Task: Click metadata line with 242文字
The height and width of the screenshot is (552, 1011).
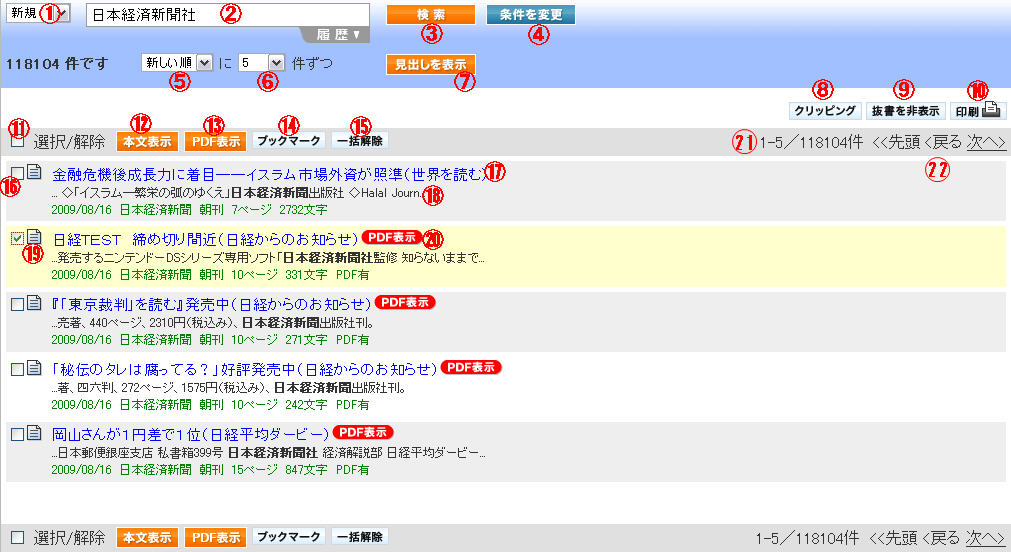Action: [210, 405]
